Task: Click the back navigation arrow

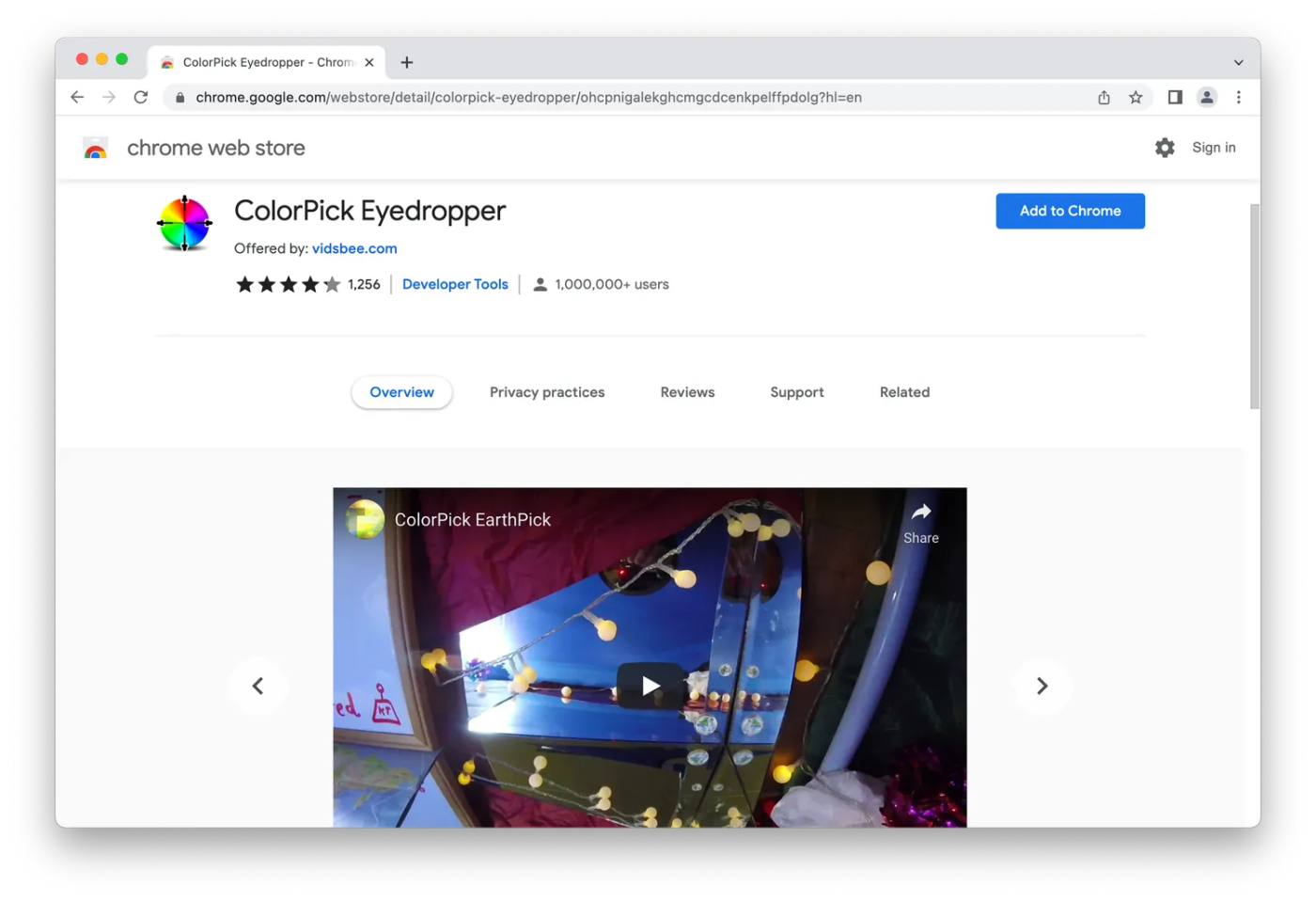Action: [x=77, y=97]
